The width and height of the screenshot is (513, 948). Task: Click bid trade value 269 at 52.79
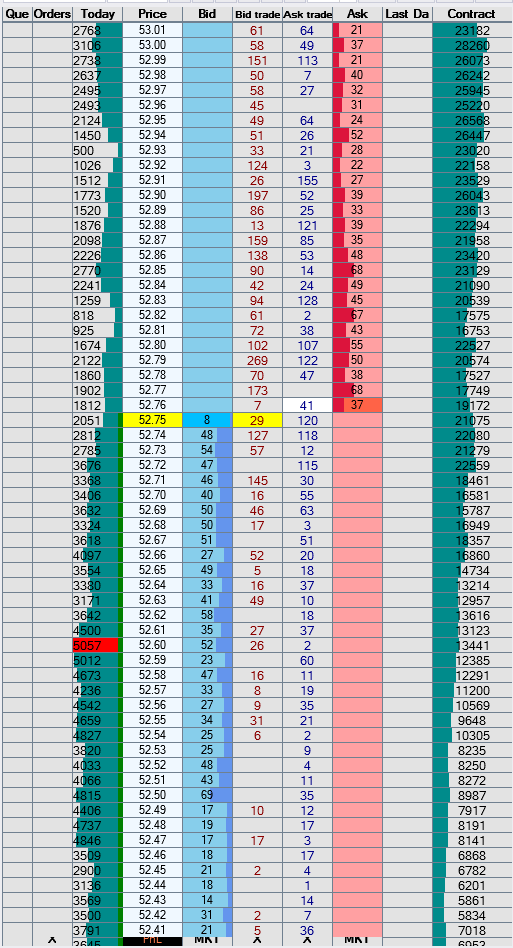[257, 360]
